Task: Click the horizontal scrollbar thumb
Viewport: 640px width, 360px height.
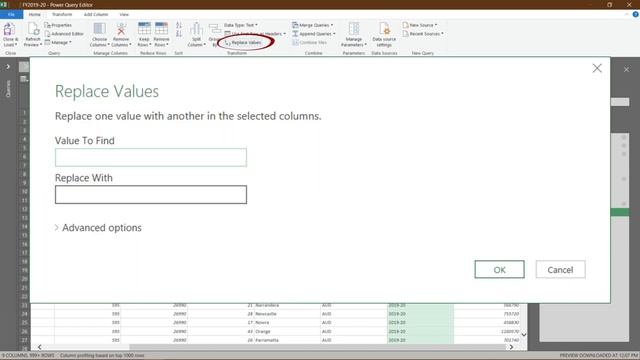Action: pos(317,347)
